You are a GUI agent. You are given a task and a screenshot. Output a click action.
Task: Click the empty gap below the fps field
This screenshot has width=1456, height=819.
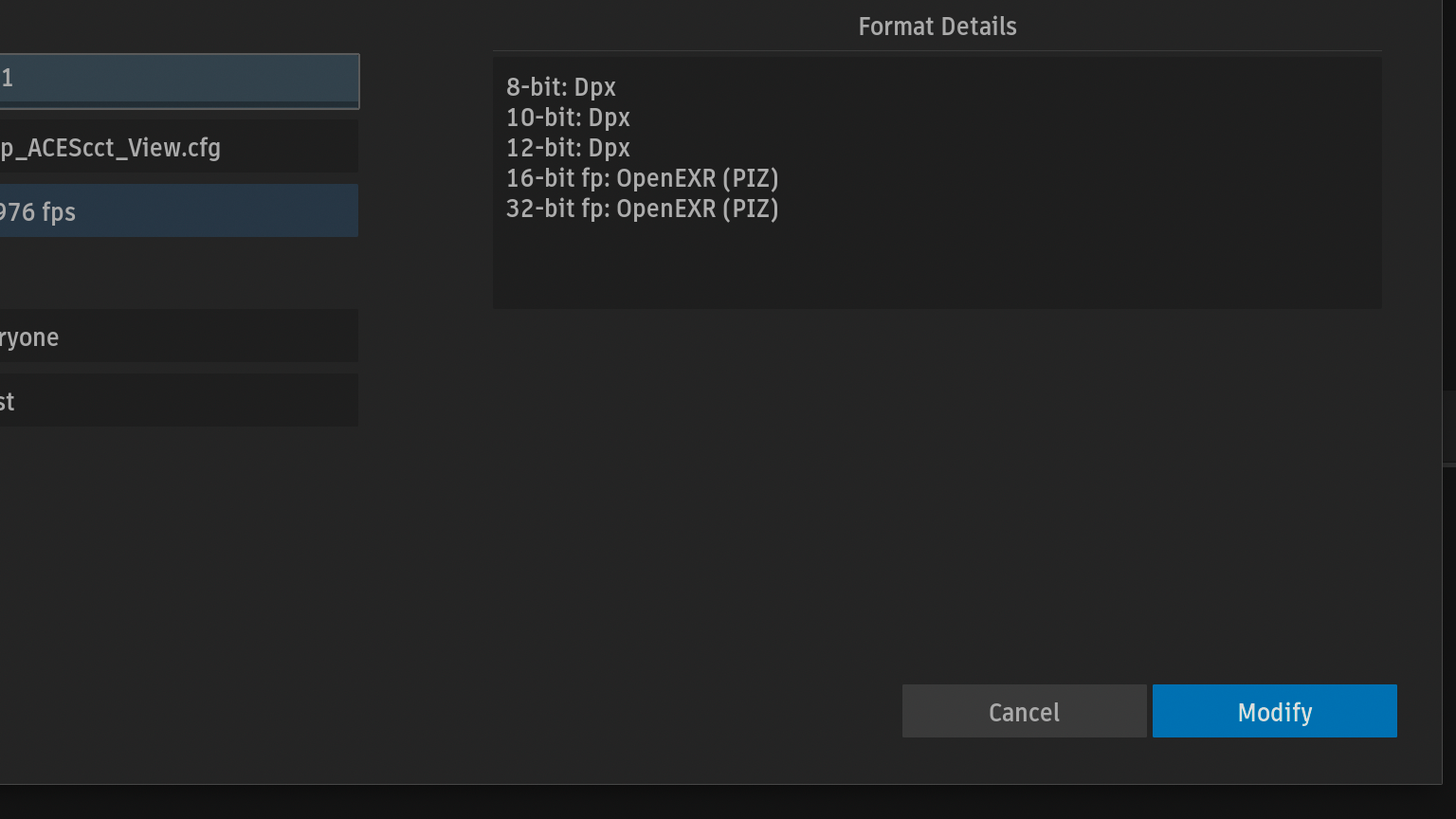(178, 273)
